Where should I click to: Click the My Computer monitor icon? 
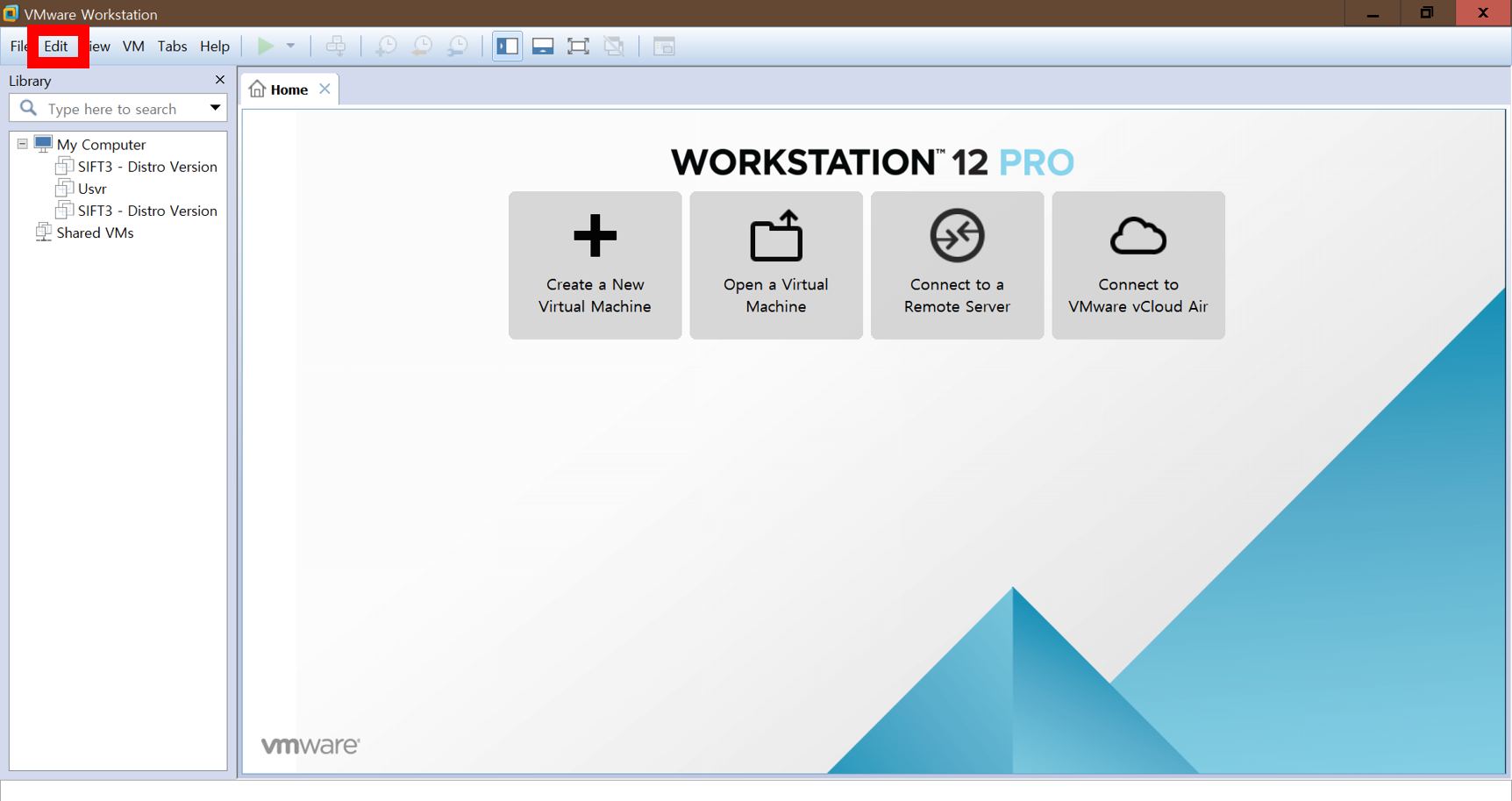pyautogui.click(x=43, y=144)
